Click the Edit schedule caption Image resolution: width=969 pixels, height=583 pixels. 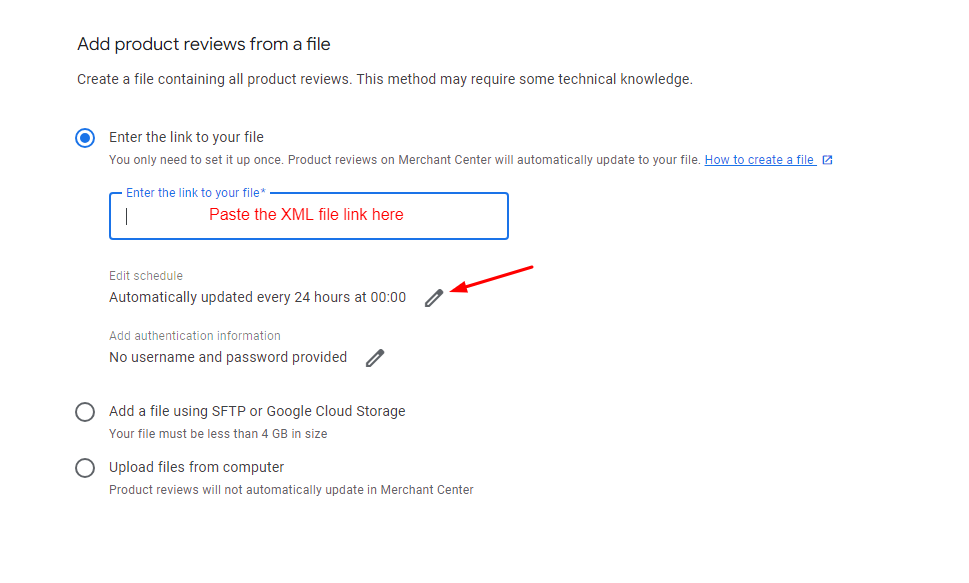click(x=146, y=276)
